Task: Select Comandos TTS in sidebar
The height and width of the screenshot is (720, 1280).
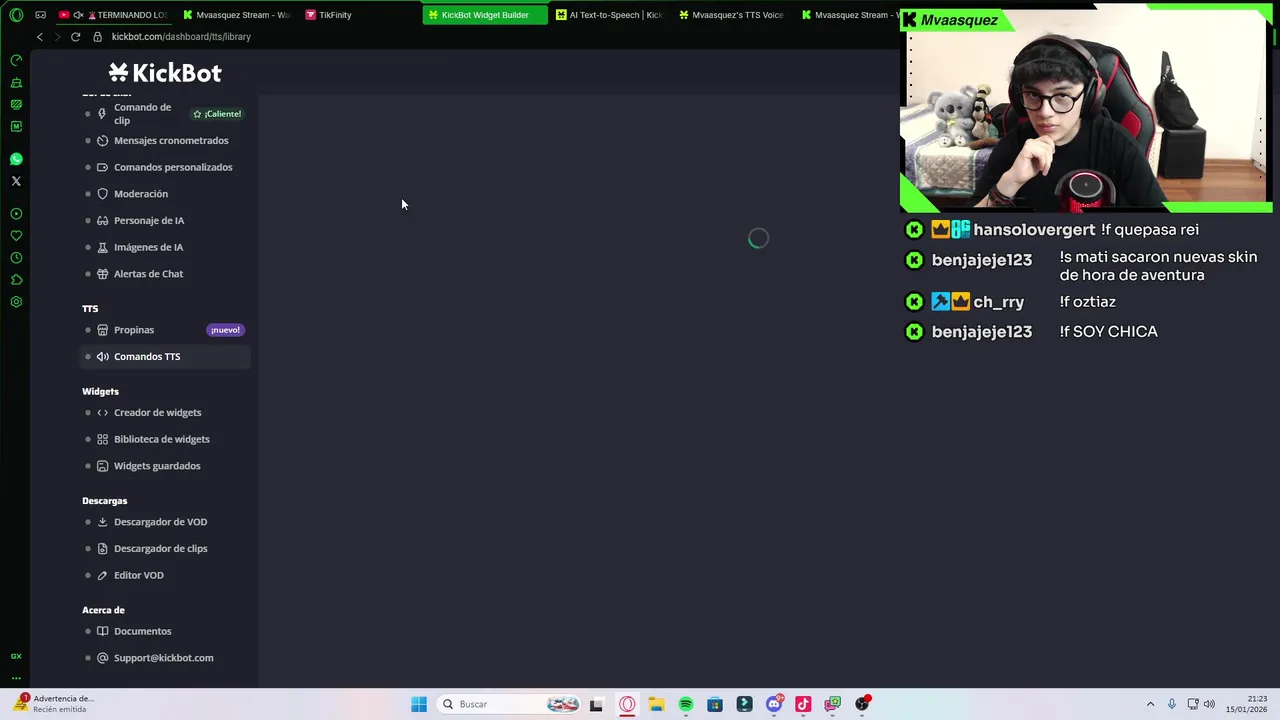Action: click(166, 357)
